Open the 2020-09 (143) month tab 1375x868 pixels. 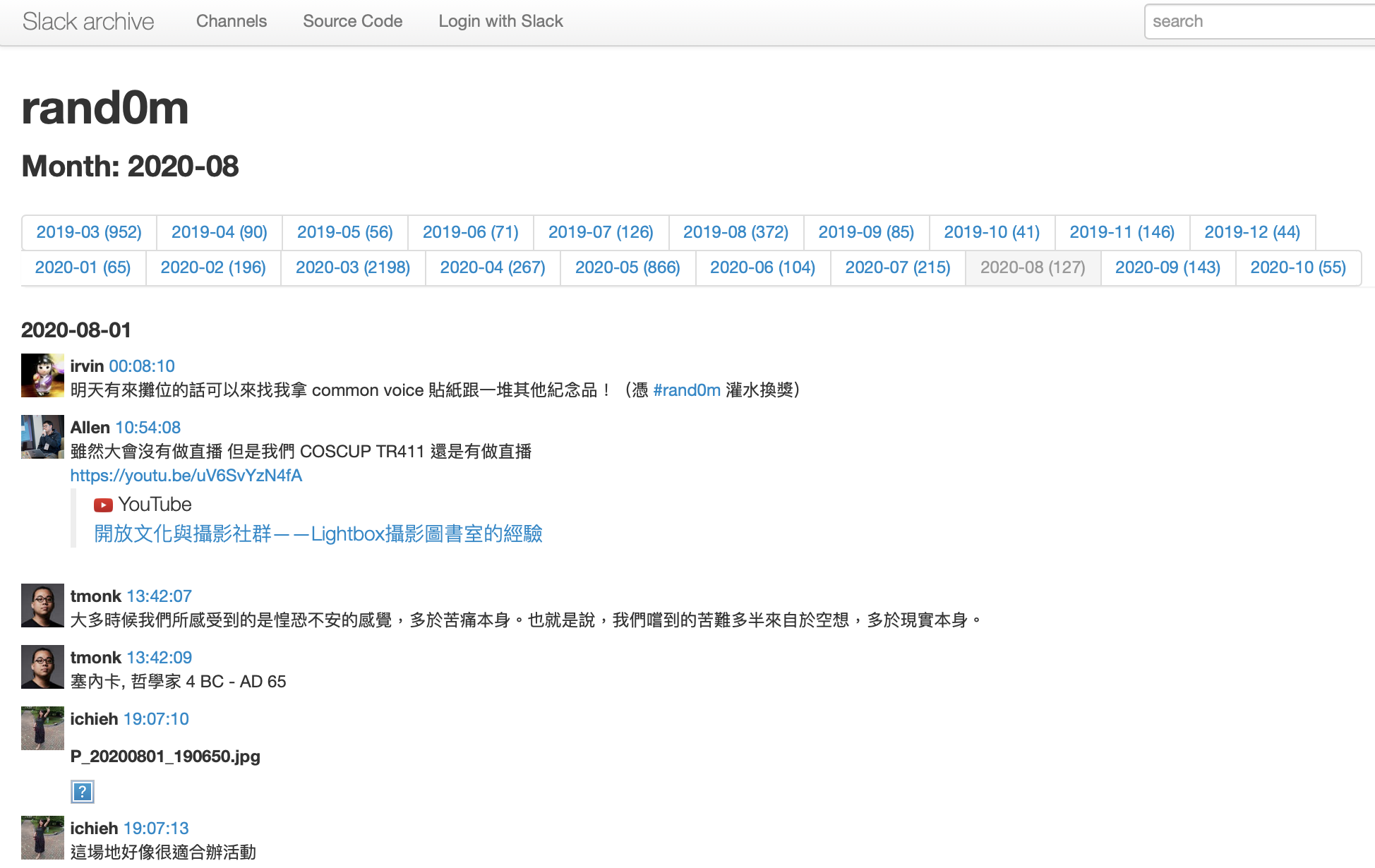(x=1167, y=267)
